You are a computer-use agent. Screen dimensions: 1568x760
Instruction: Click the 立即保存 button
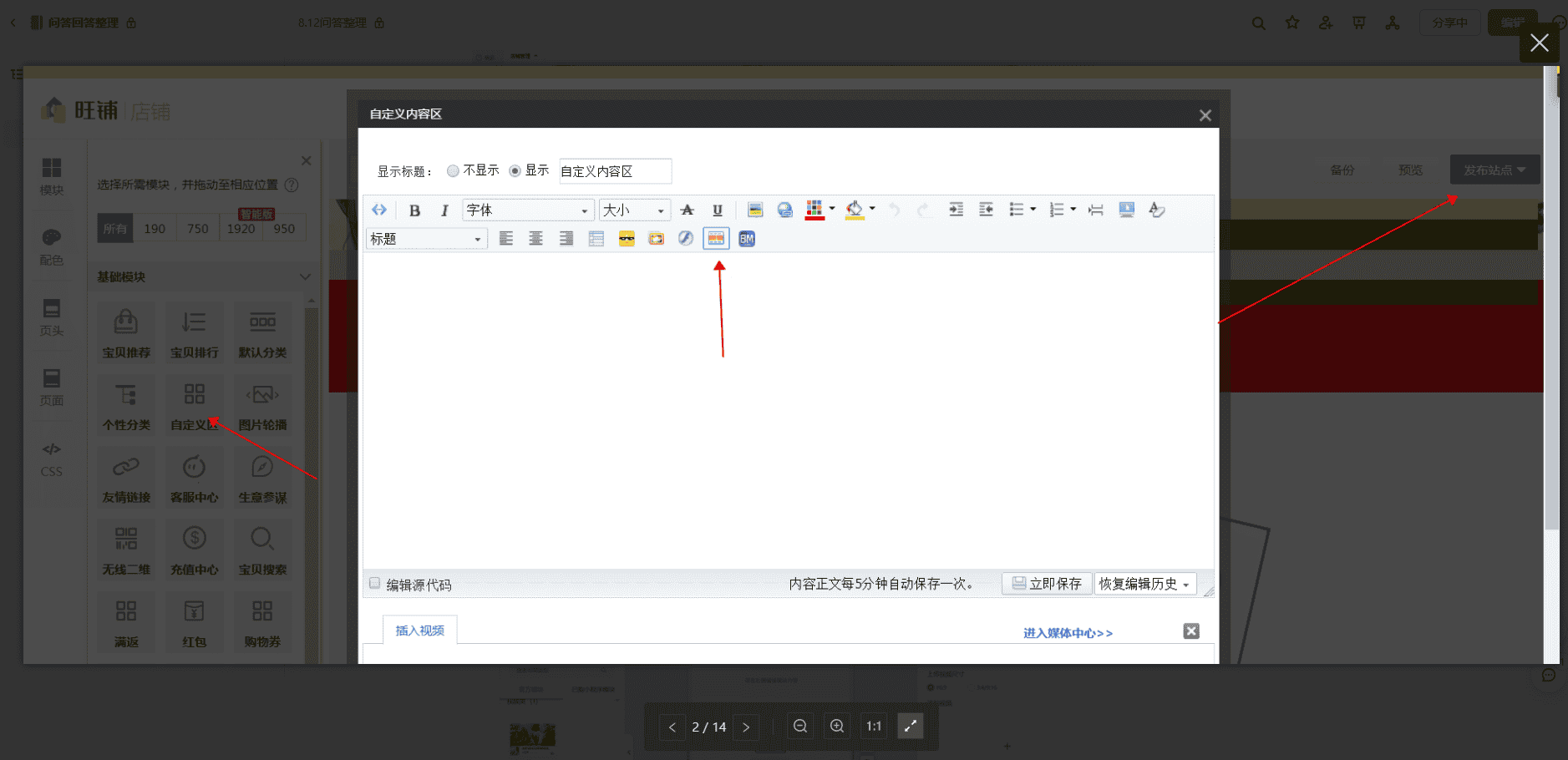click(x=1047, y=584)
